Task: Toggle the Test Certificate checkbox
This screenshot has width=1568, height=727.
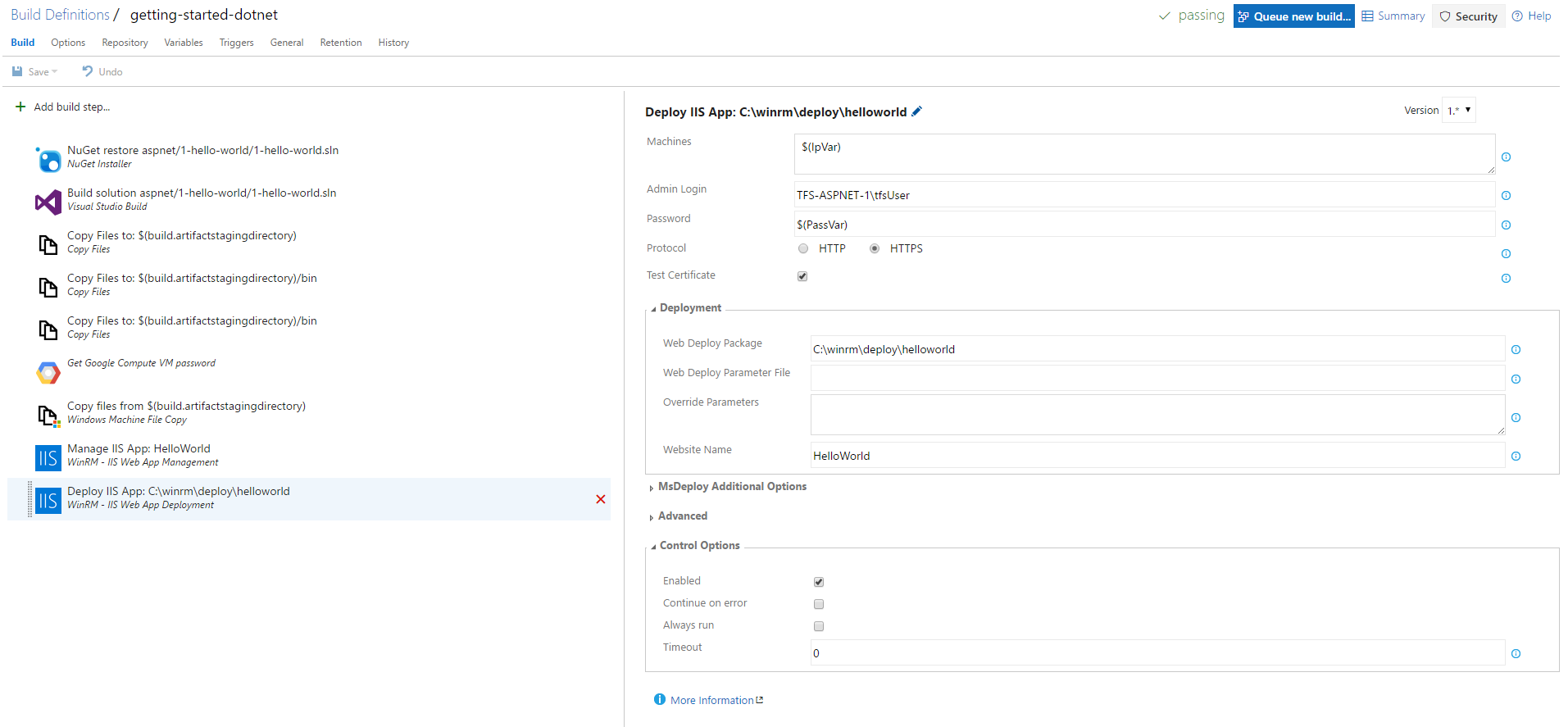Action: (802, 276)
